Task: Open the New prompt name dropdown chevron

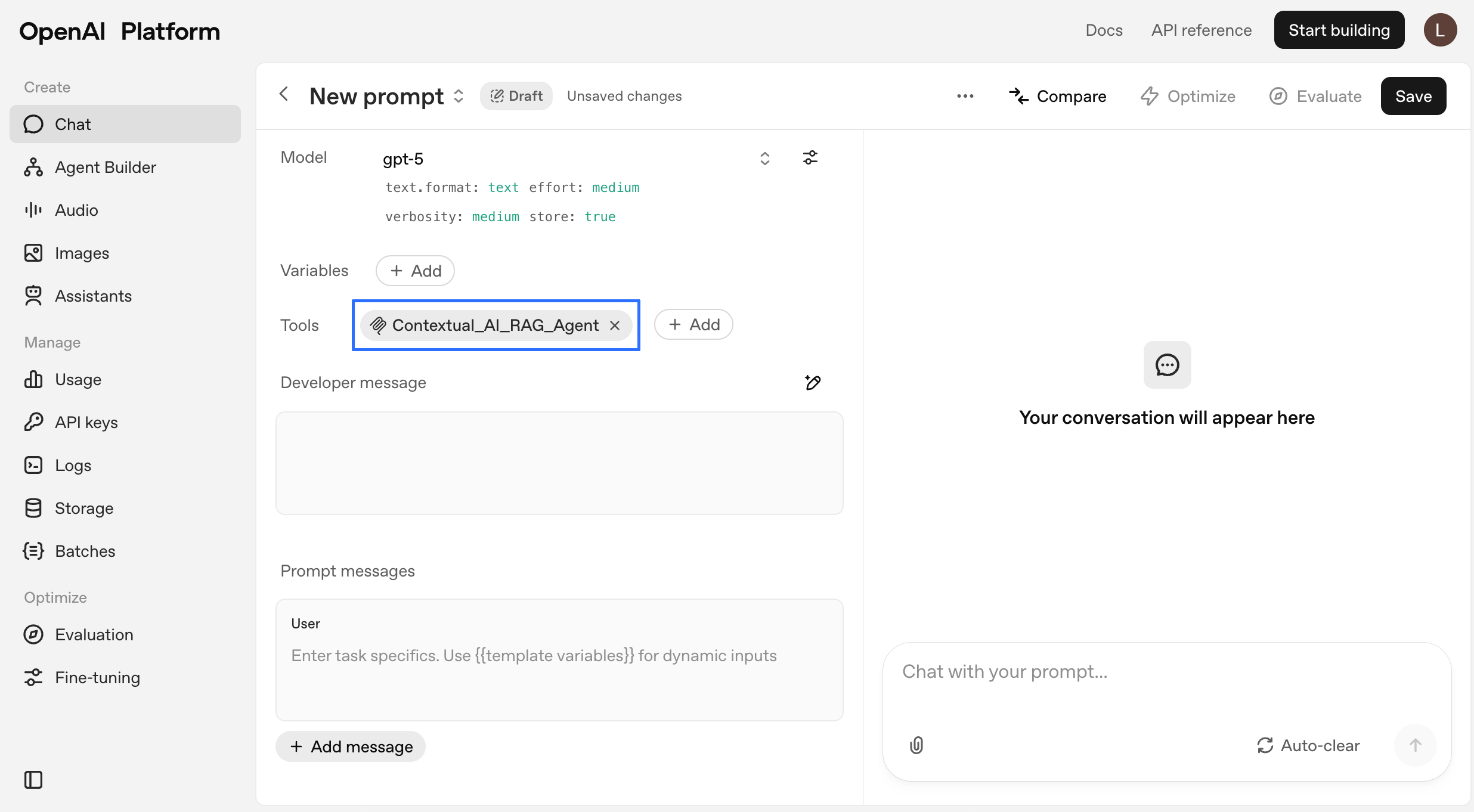Action: pos(459,96)
